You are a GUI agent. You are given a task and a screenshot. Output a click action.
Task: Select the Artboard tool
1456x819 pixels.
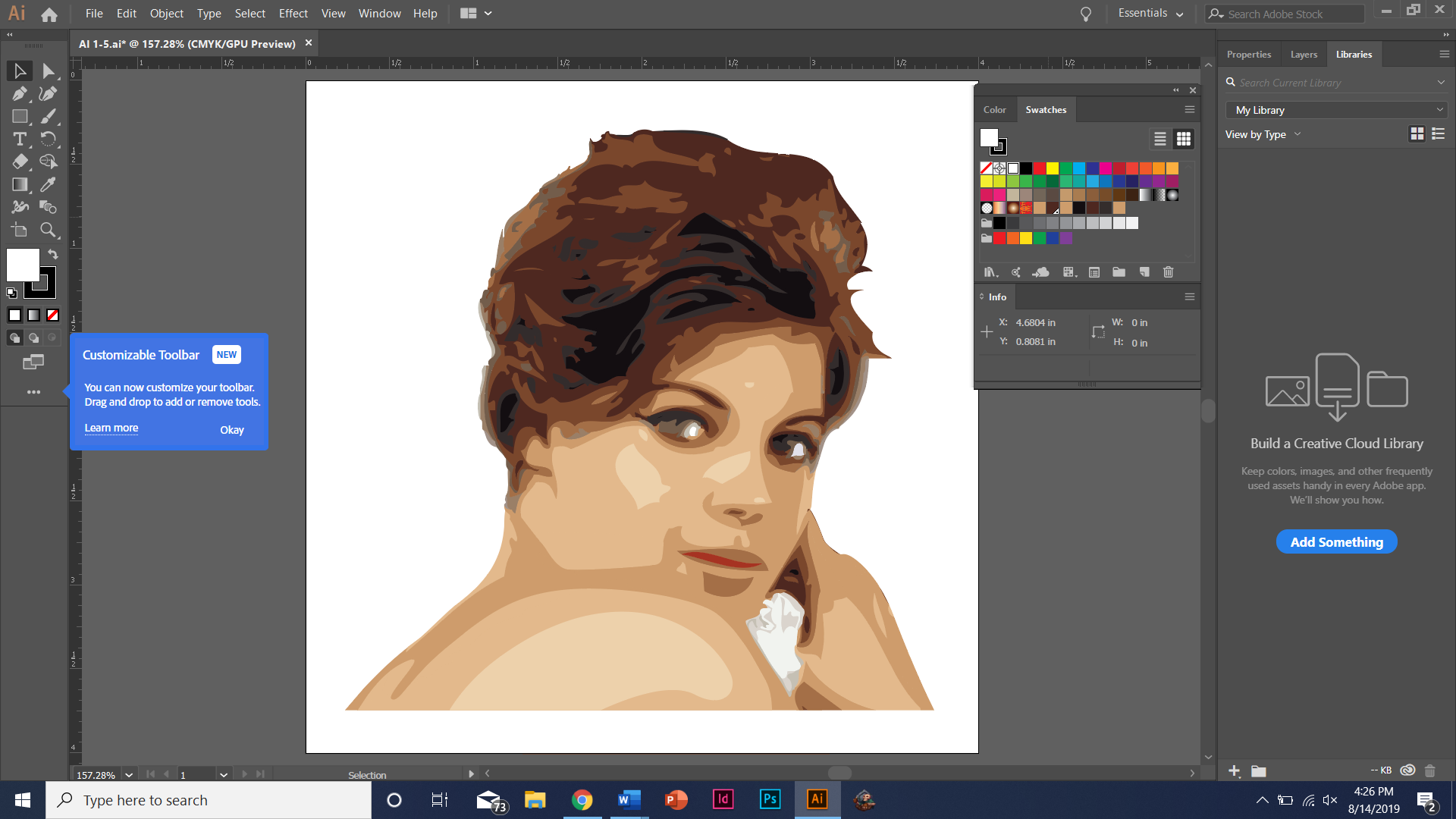[x=20, y=230]
